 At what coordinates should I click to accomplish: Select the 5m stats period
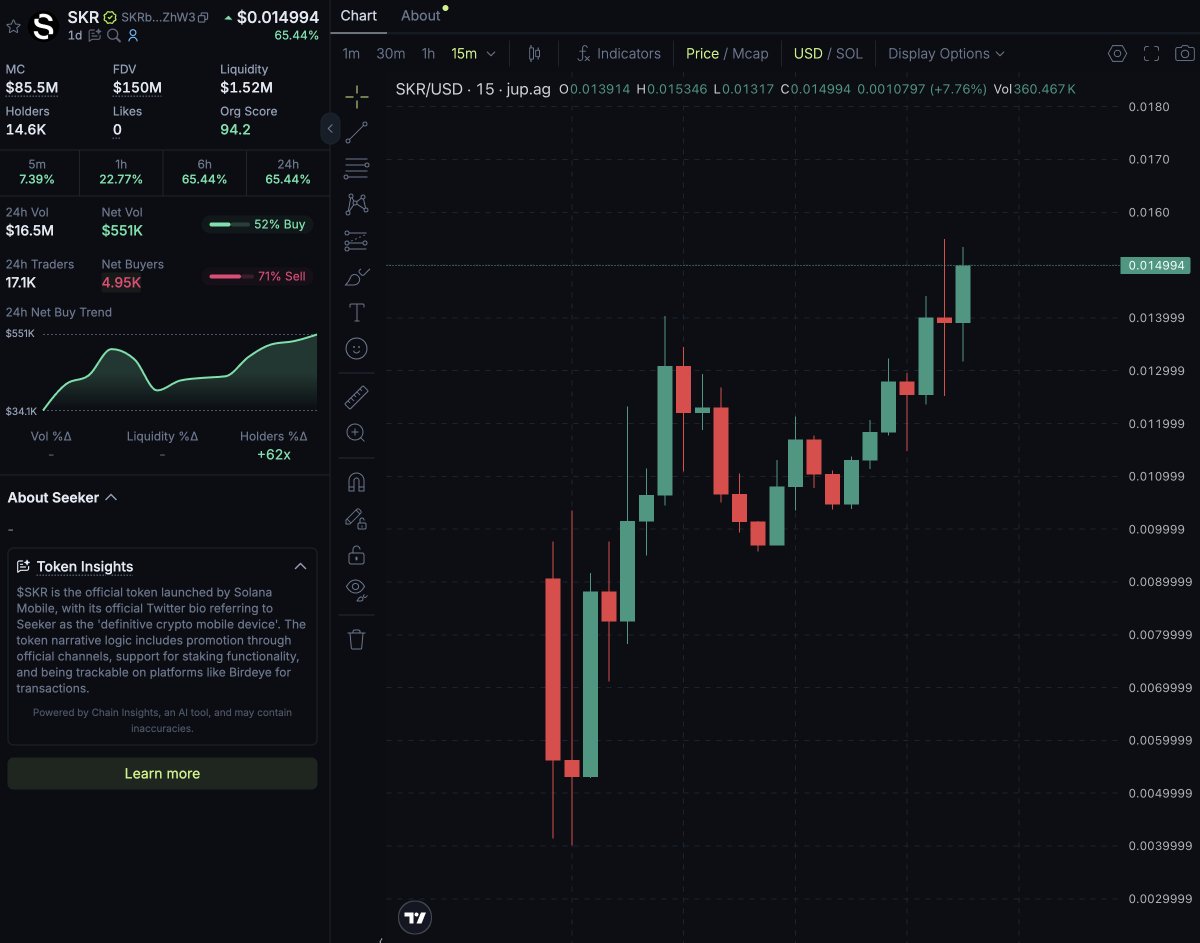[37, 172]
